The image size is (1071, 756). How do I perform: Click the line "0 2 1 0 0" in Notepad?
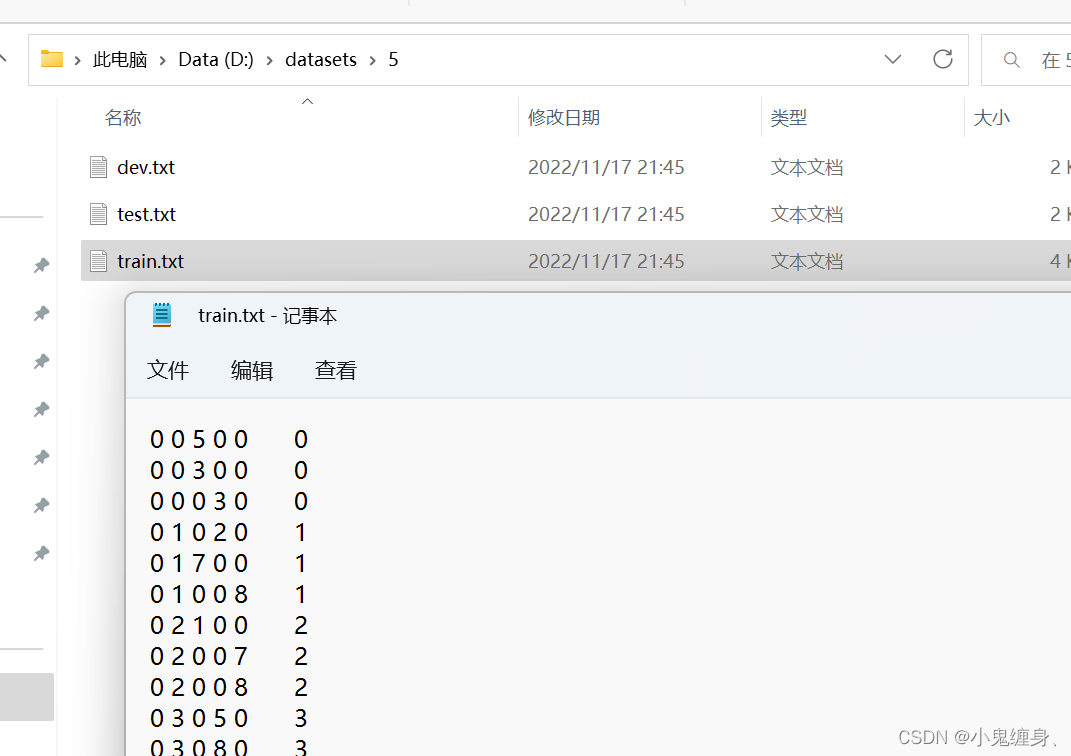pyautogui.click(x=199, y=625)
